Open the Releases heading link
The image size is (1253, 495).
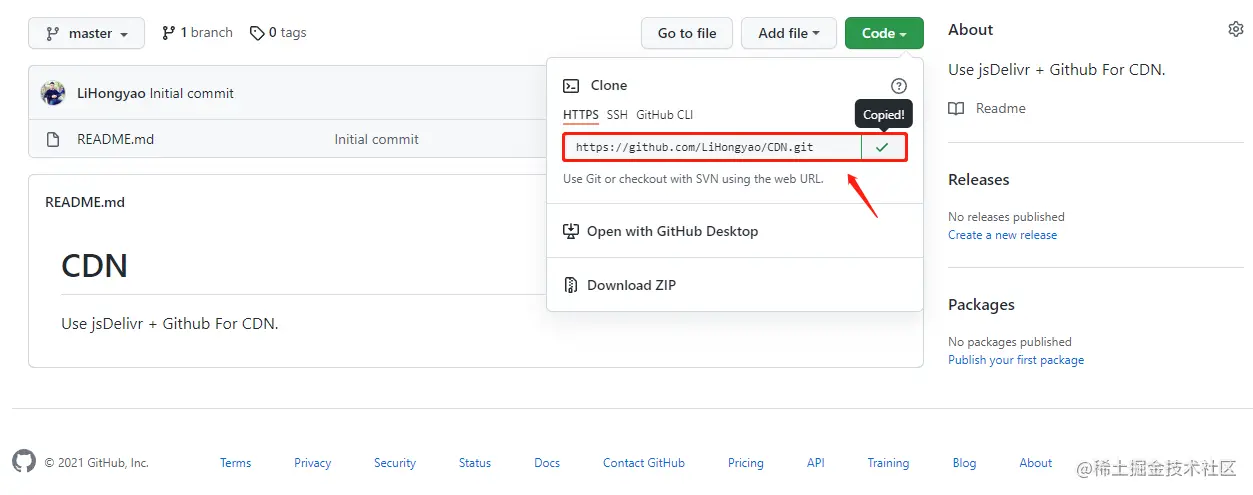(x=979, y=180)
